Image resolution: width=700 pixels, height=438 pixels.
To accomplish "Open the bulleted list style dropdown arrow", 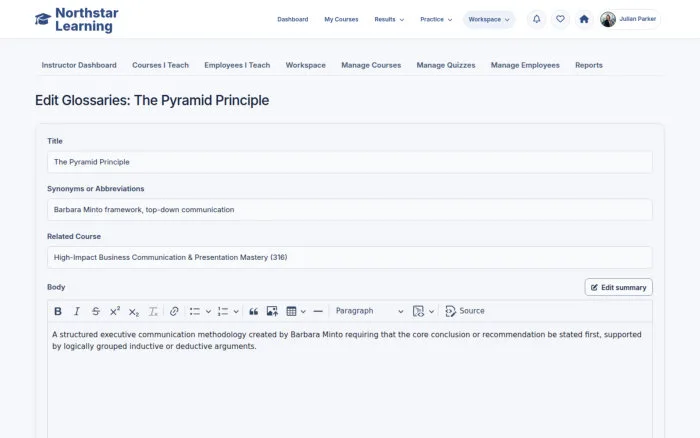I will pos(208,312).
